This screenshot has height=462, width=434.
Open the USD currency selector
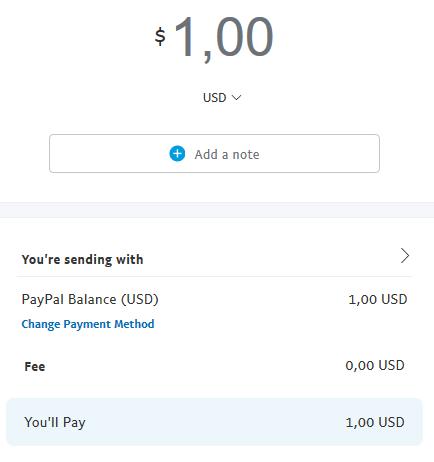click(222, 98)
